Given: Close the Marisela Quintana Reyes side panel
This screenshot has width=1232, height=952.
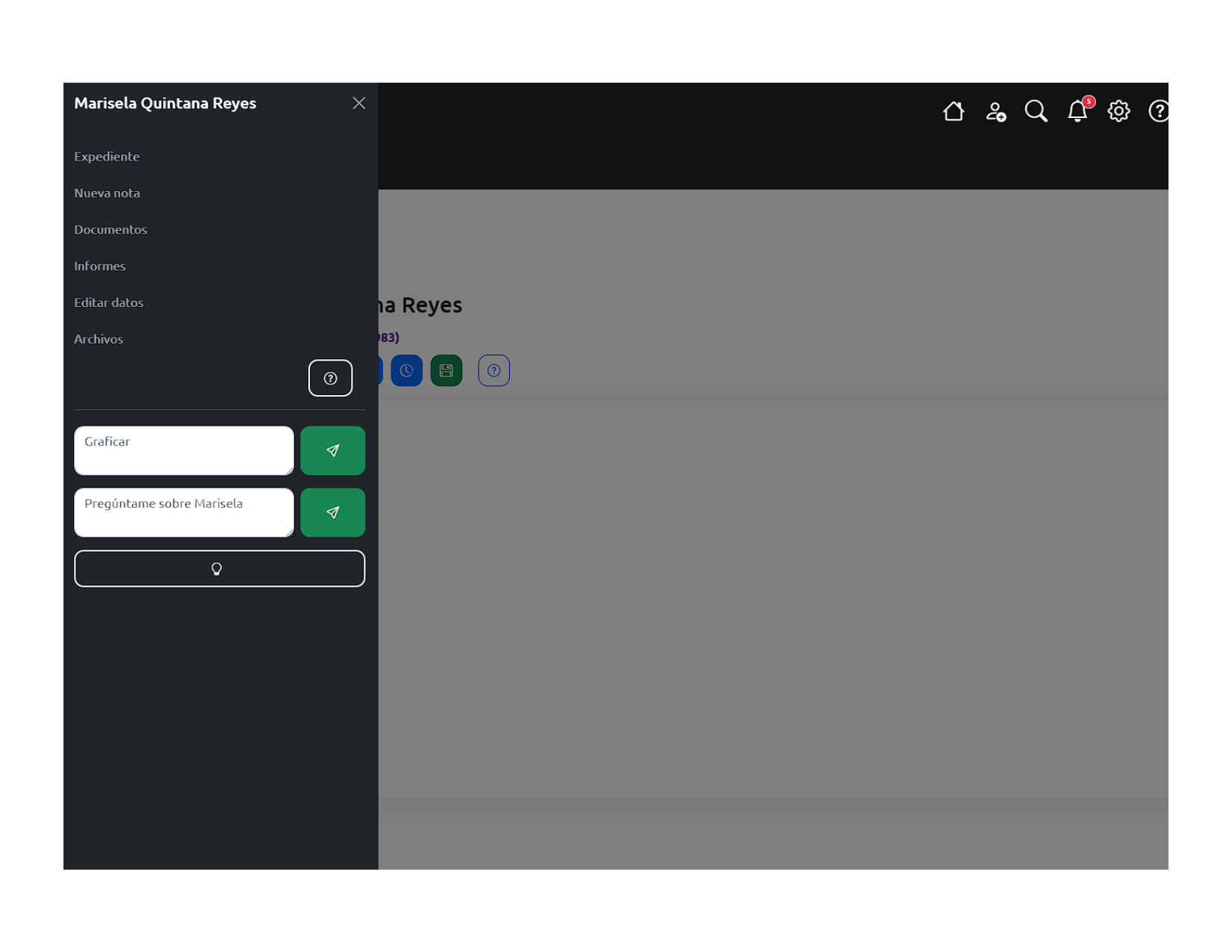Looking at the screenshot, I should point(359,103).
